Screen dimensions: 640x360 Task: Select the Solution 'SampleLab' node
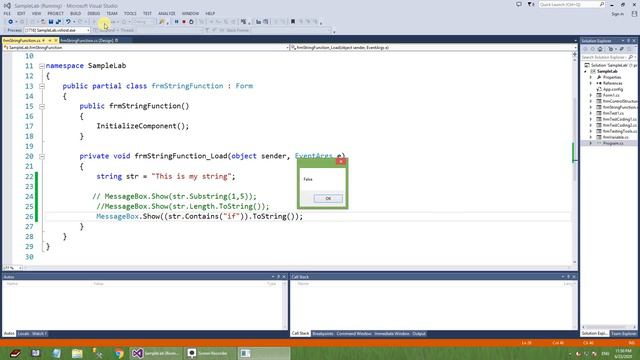tap(611, 65)
